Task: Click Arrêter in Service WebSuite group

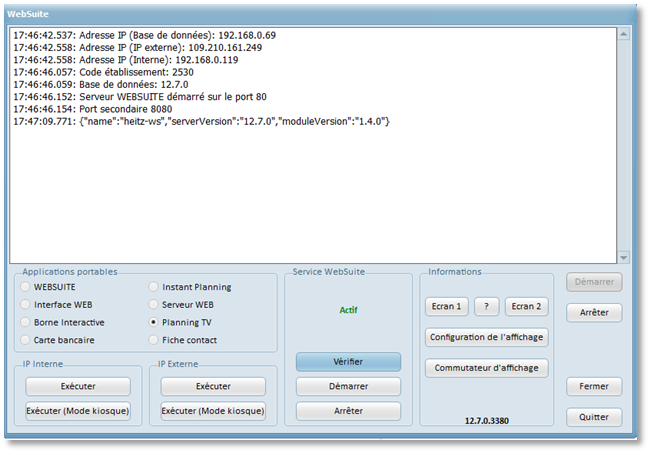Action: click(x=348, y=411)
